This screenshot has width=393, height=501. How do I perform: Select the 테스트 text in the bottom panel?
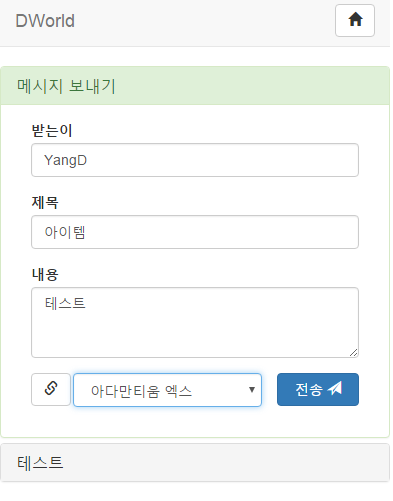click(x=40, y=463)
